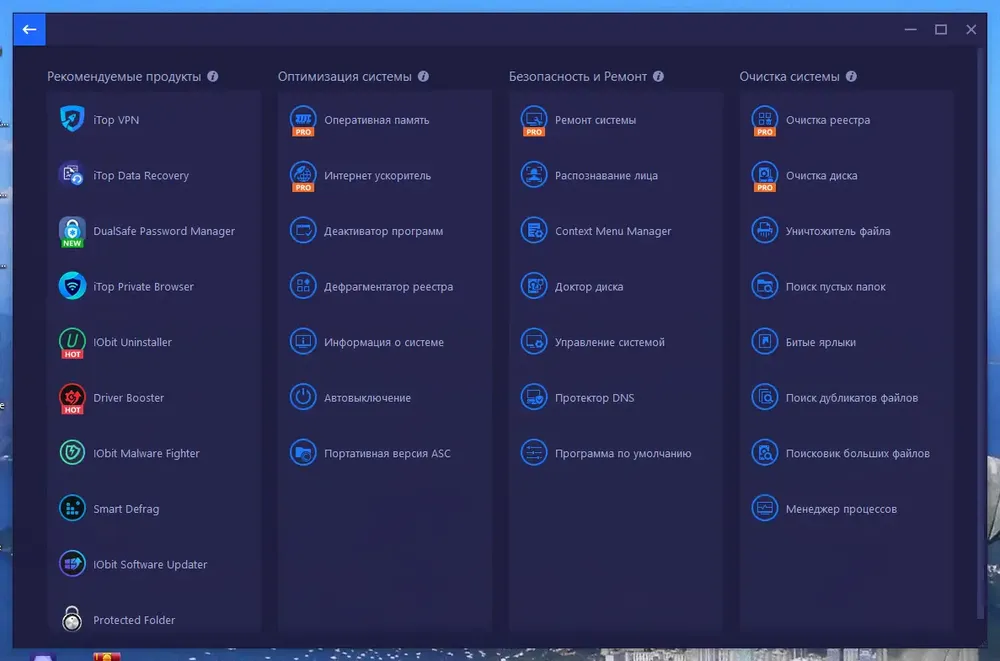The height and width of the screenshot is (661, 1000).
Task: Click Автовыключение power icon
Action: [x=303, y=397]
